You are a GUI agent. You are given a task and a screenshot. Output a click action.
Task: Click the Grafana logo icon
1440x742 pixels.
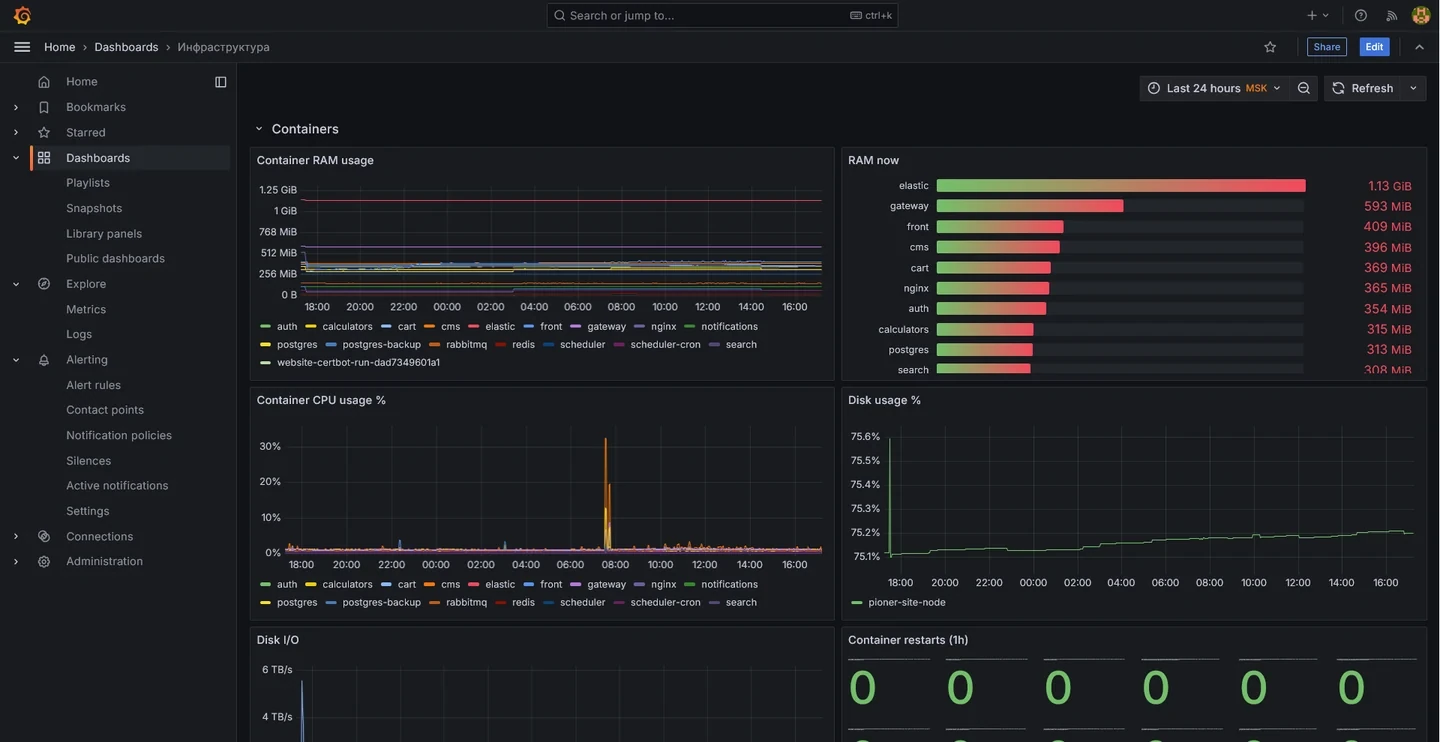point(22,15)
